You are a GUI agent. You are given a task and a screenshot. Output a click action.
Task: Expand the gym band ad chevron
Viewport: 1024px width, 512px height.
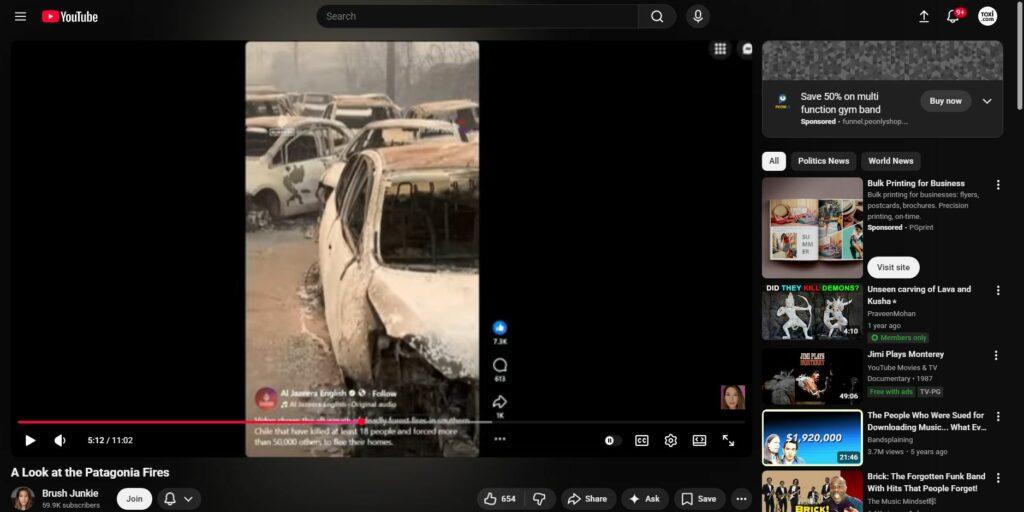[987, 101]
